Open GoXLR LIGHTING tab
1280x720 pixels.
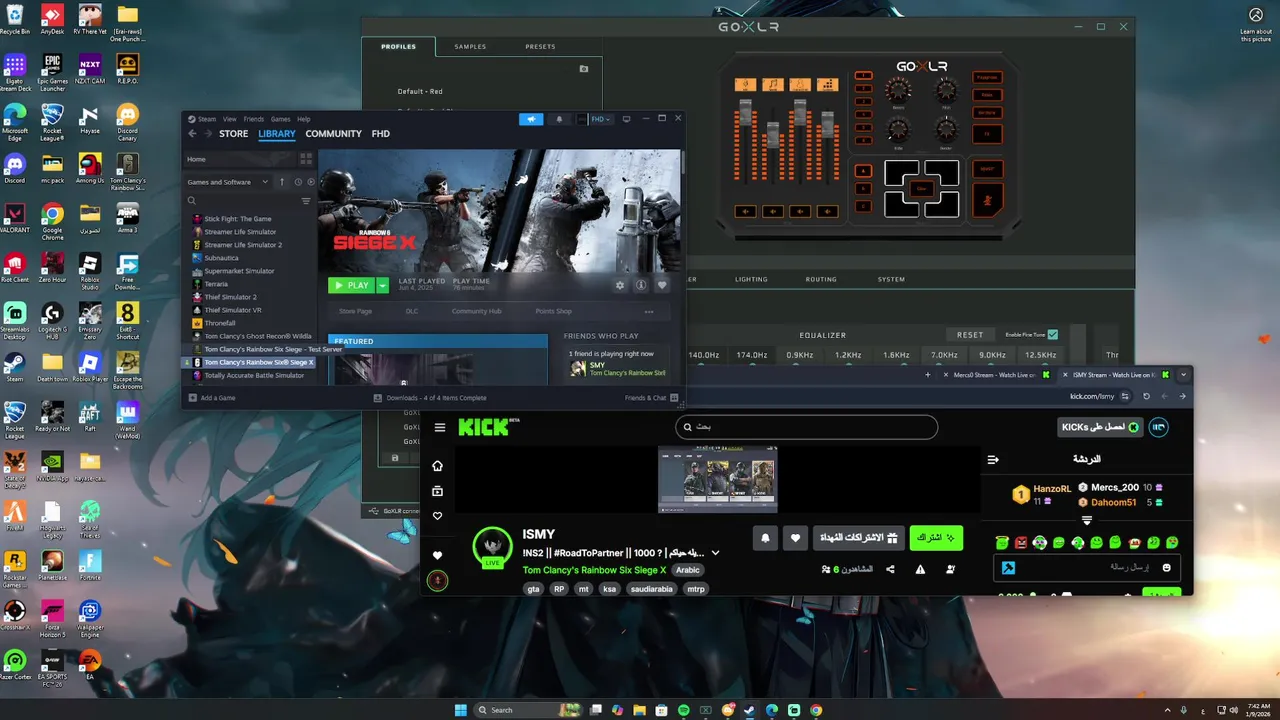[x=751, y=279]
